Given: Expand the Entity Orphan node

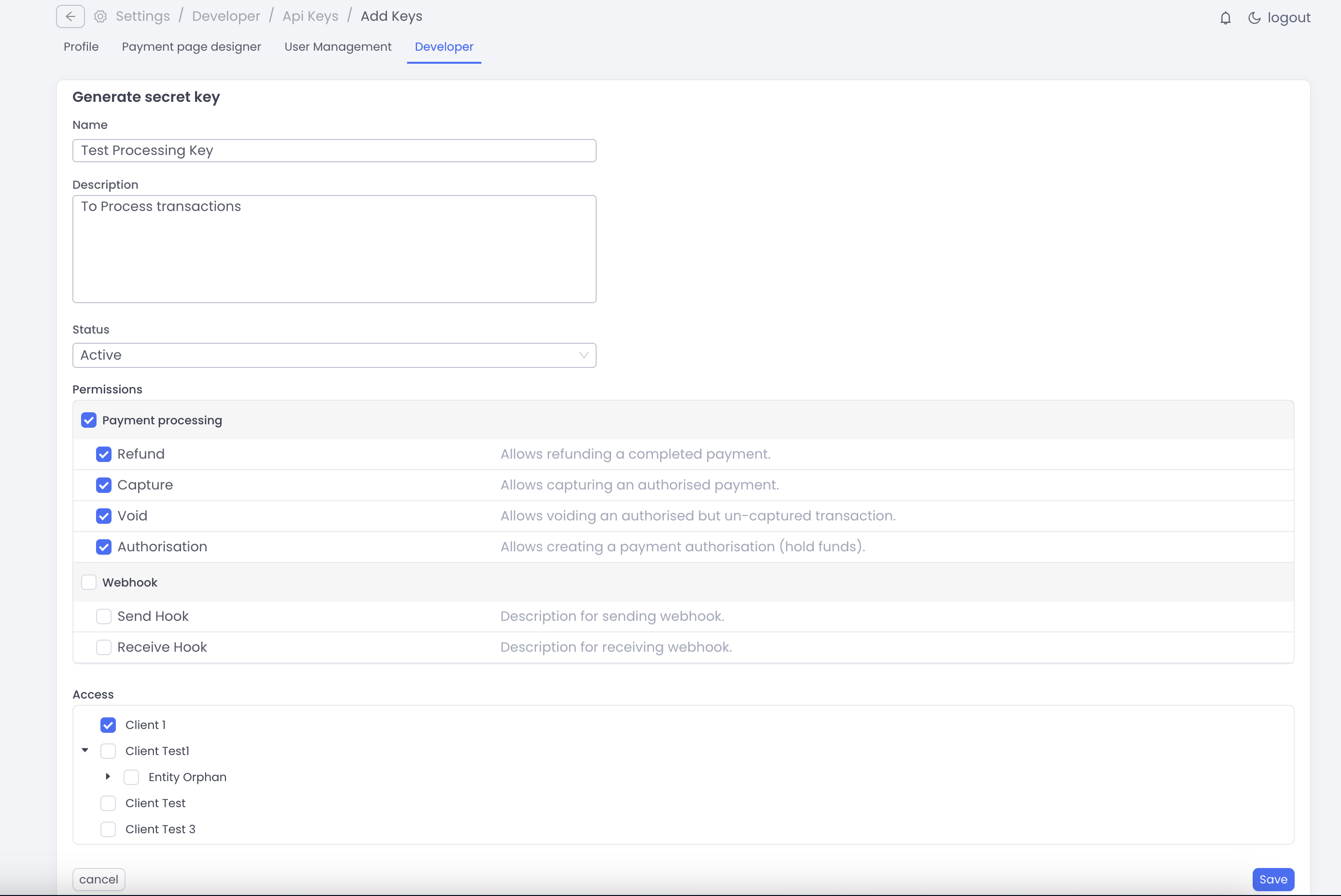Looking at the screenshot, I should click(108, 777).
